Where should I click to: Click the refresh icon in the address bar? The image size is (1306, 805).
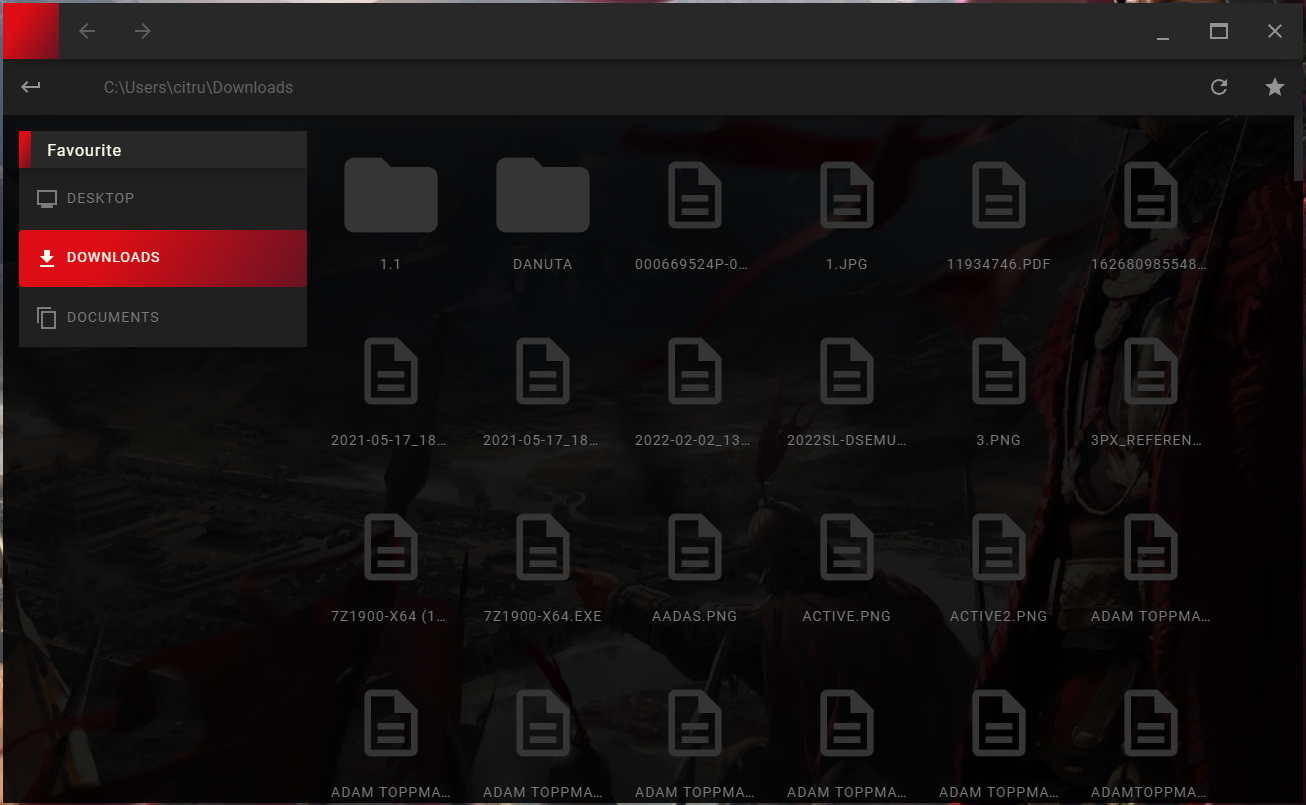(1219, 87)
